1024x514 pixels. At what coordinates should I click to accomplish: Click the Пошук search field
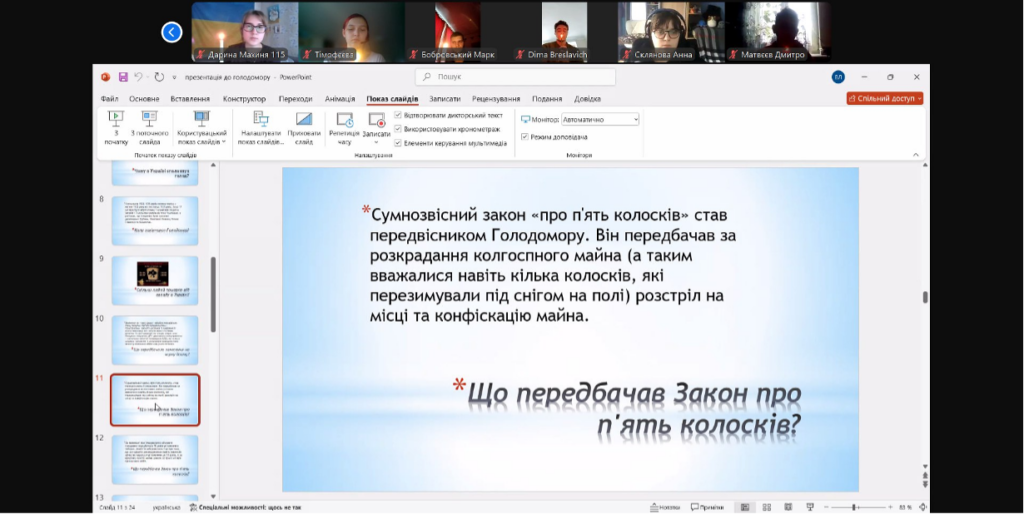(x=515, y=77)
